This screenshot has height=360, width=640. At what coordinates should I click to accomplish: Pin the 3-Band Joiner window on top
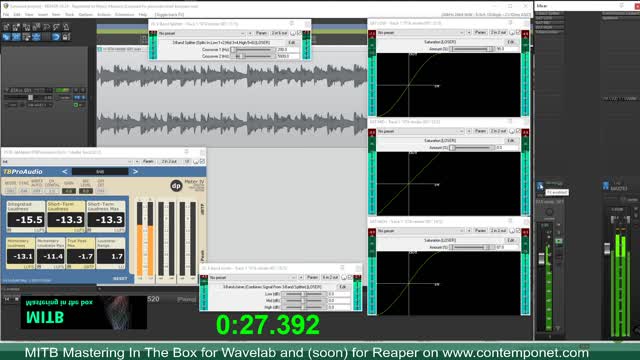click(342, 268)
